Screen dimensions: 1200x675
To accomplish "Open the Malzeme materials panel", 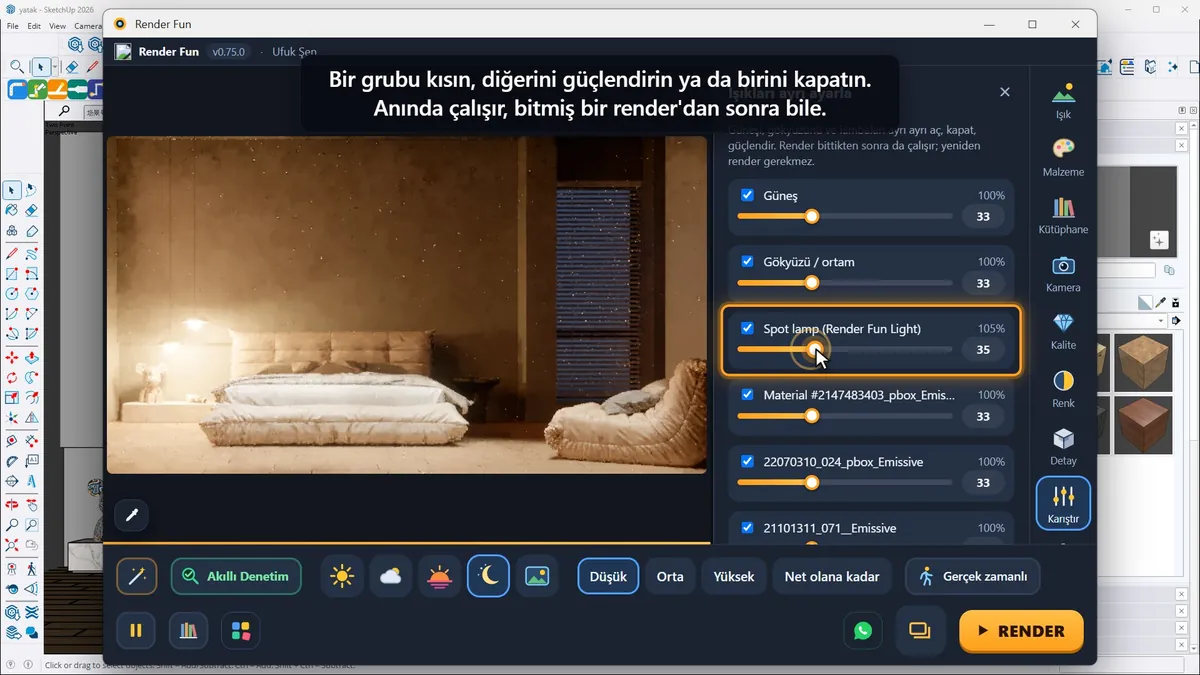I will [x=1063, y=158].
